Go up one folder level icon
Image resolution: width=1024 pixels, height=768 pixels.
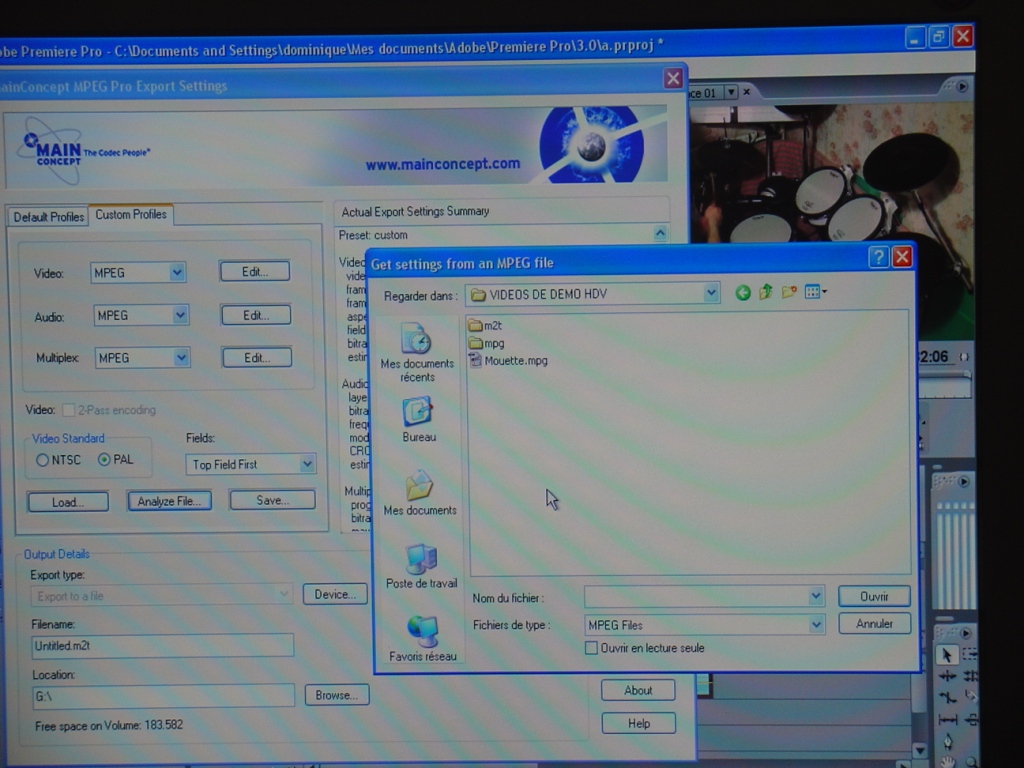[x=765, y=292]
